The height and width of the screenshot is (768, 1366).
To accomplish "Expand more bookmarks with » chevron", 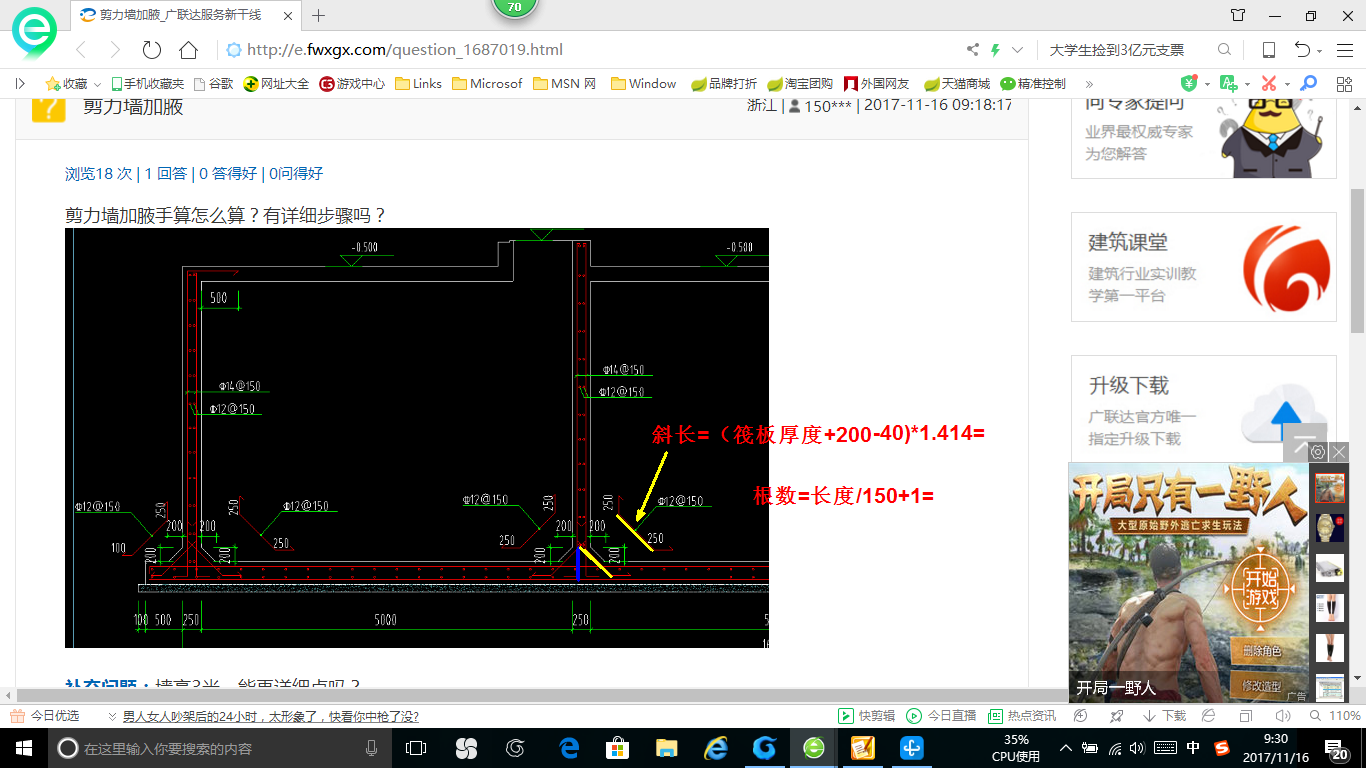I will click(x=1089, y=84).
